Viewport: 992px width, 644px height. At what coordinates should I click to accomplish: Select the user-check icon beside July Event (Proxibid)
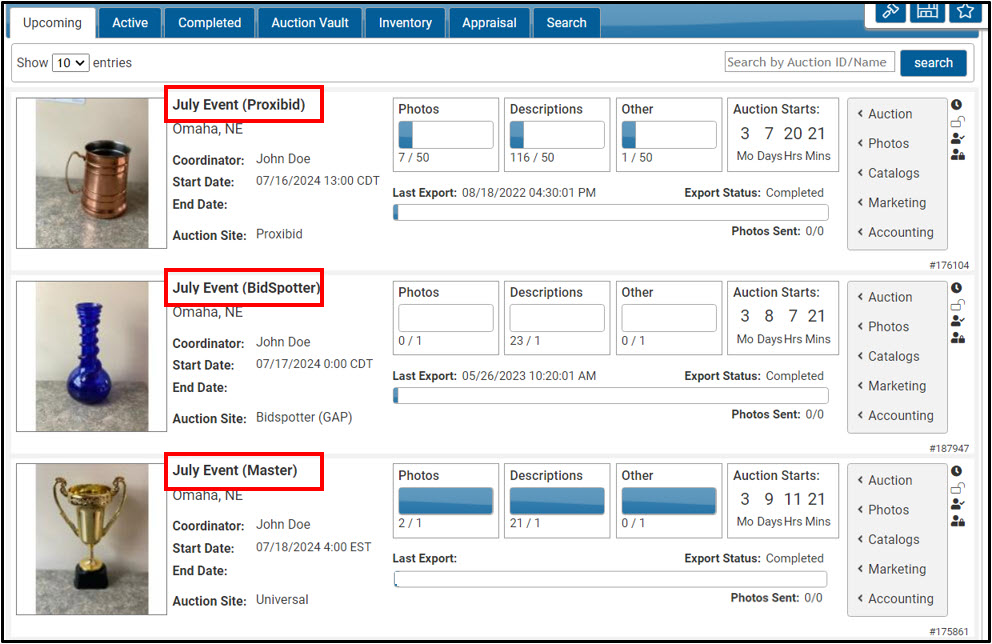tap(955, 138)
